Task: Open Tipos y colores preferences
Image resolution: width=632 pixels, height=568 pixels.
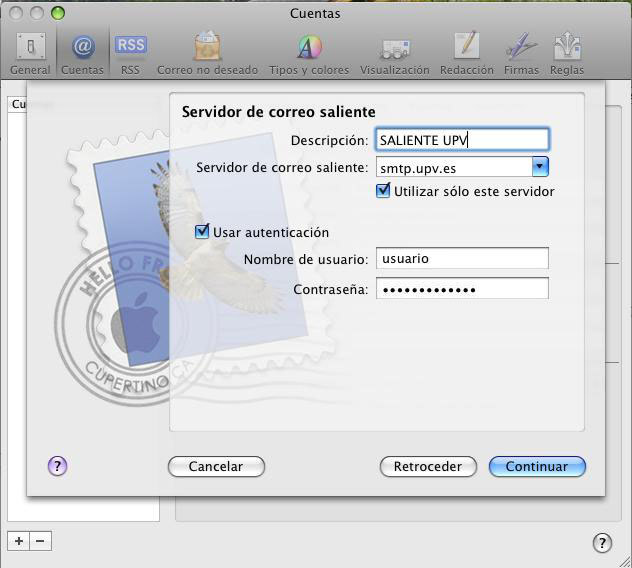Action: click(309, 52)
